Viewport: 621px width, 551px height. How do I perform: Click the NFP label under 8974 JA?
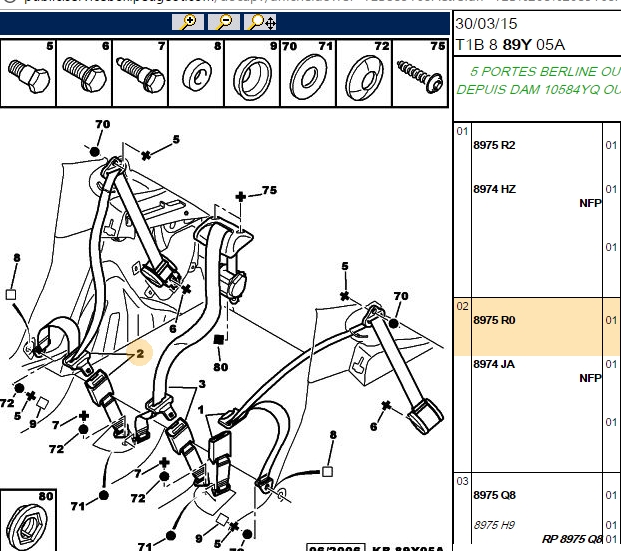pyautogui.click(x=590, y=378)
